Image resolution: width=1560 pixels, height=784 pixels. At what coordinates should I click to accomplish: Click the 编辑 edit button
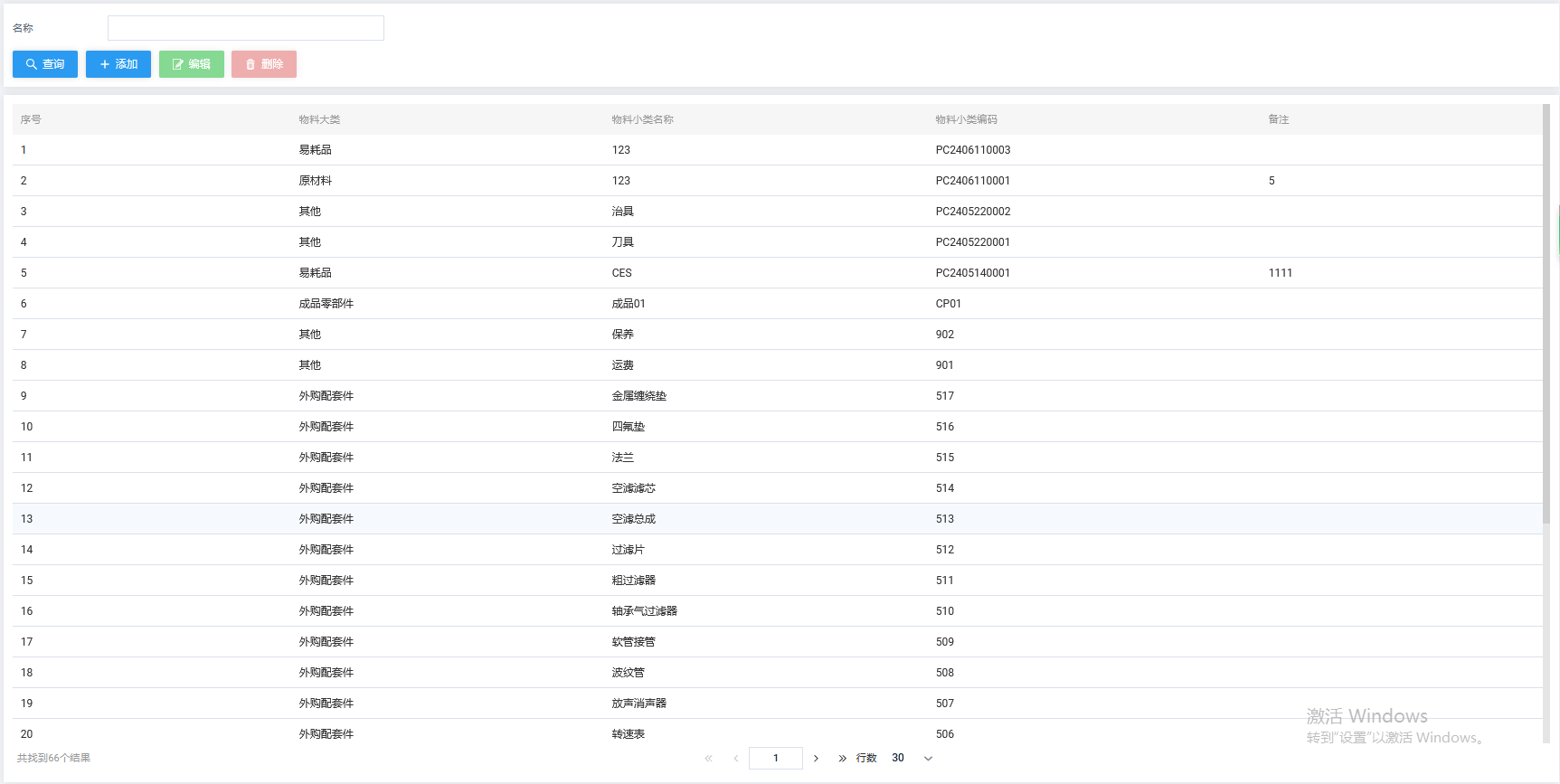point(192,64)
